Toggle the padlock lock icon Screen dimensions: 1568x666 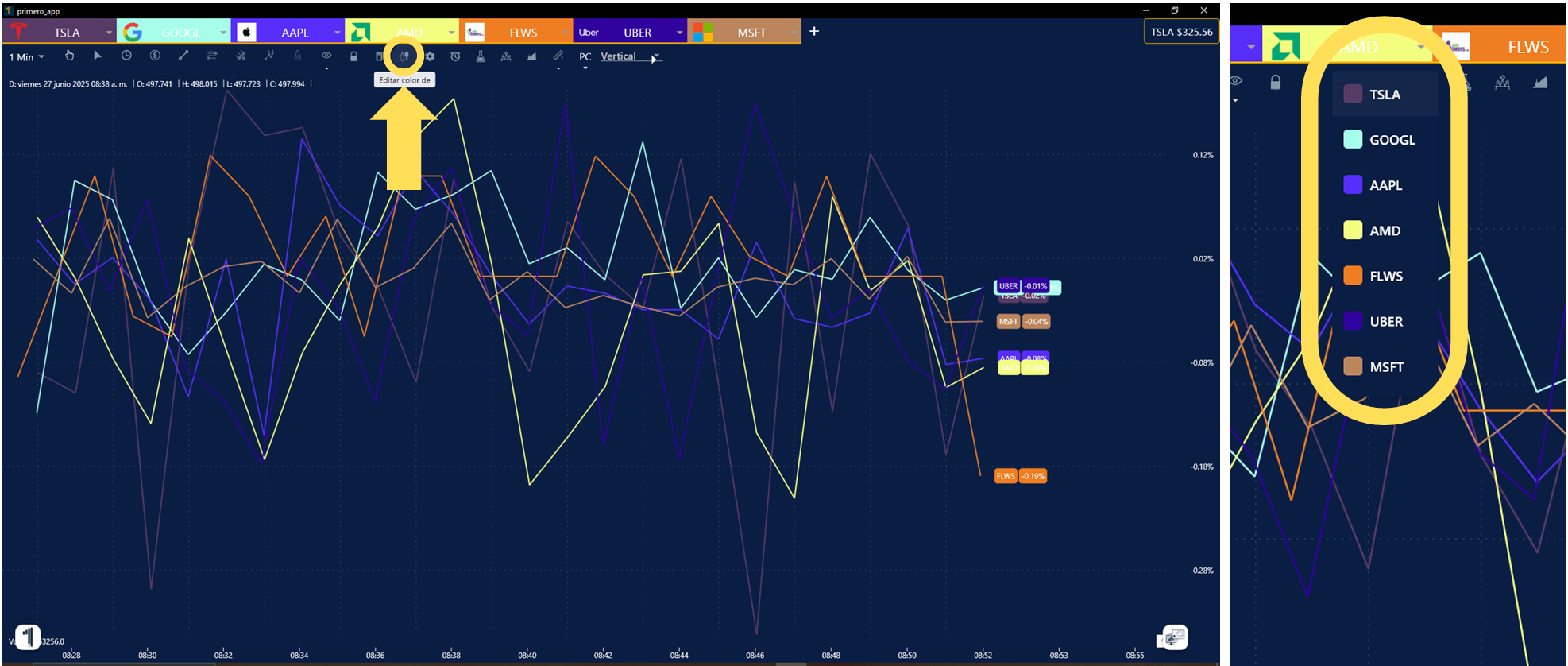click(x=353, y=56)
